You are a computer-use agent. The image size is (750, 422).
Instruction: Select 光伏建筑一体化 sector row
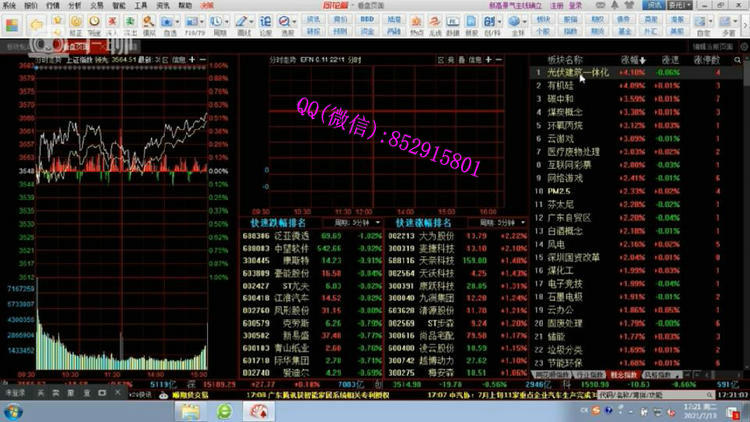(578, 72)
